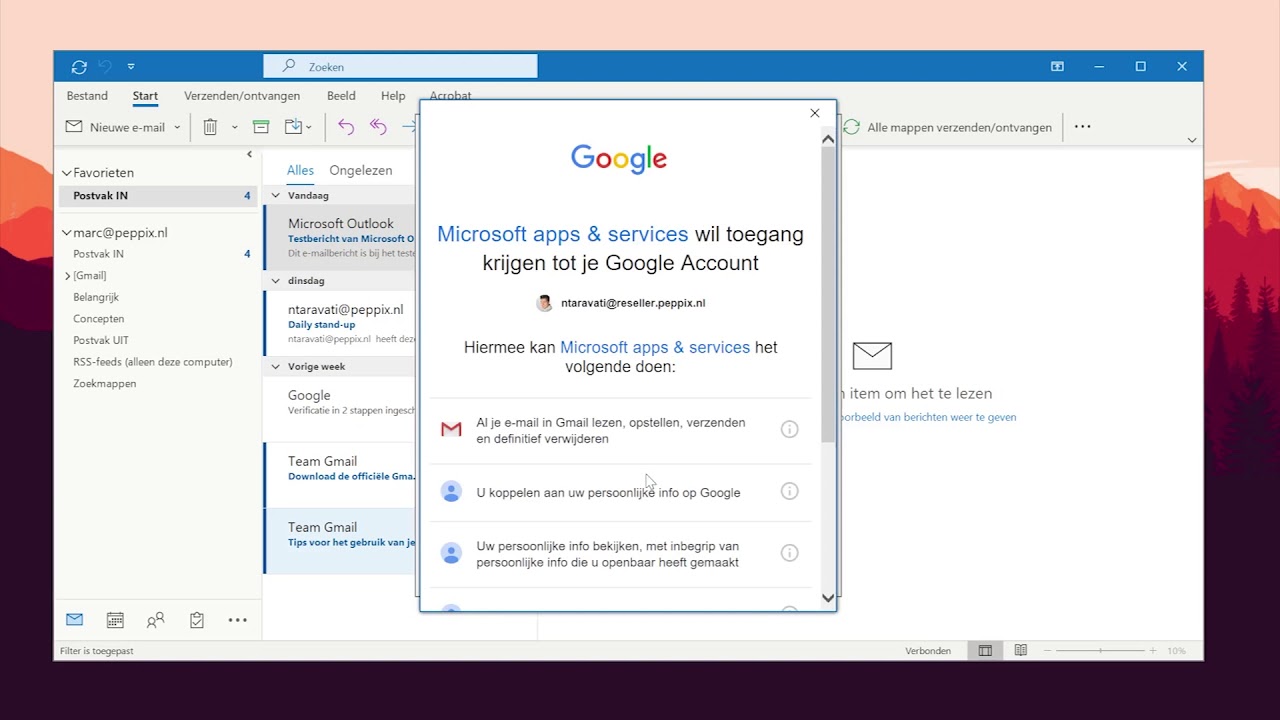Show info for 'Uw persoonlijke info bekijken' permission
Screen dimensions: 1280x720
790,553
